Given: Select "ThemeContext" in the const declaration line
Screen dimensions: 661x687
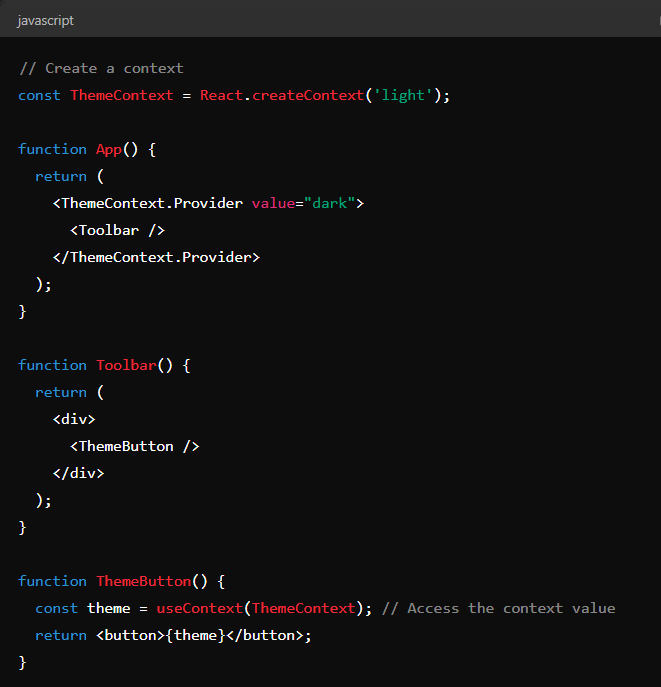Looking at the screenshot, I should point(122,96).
